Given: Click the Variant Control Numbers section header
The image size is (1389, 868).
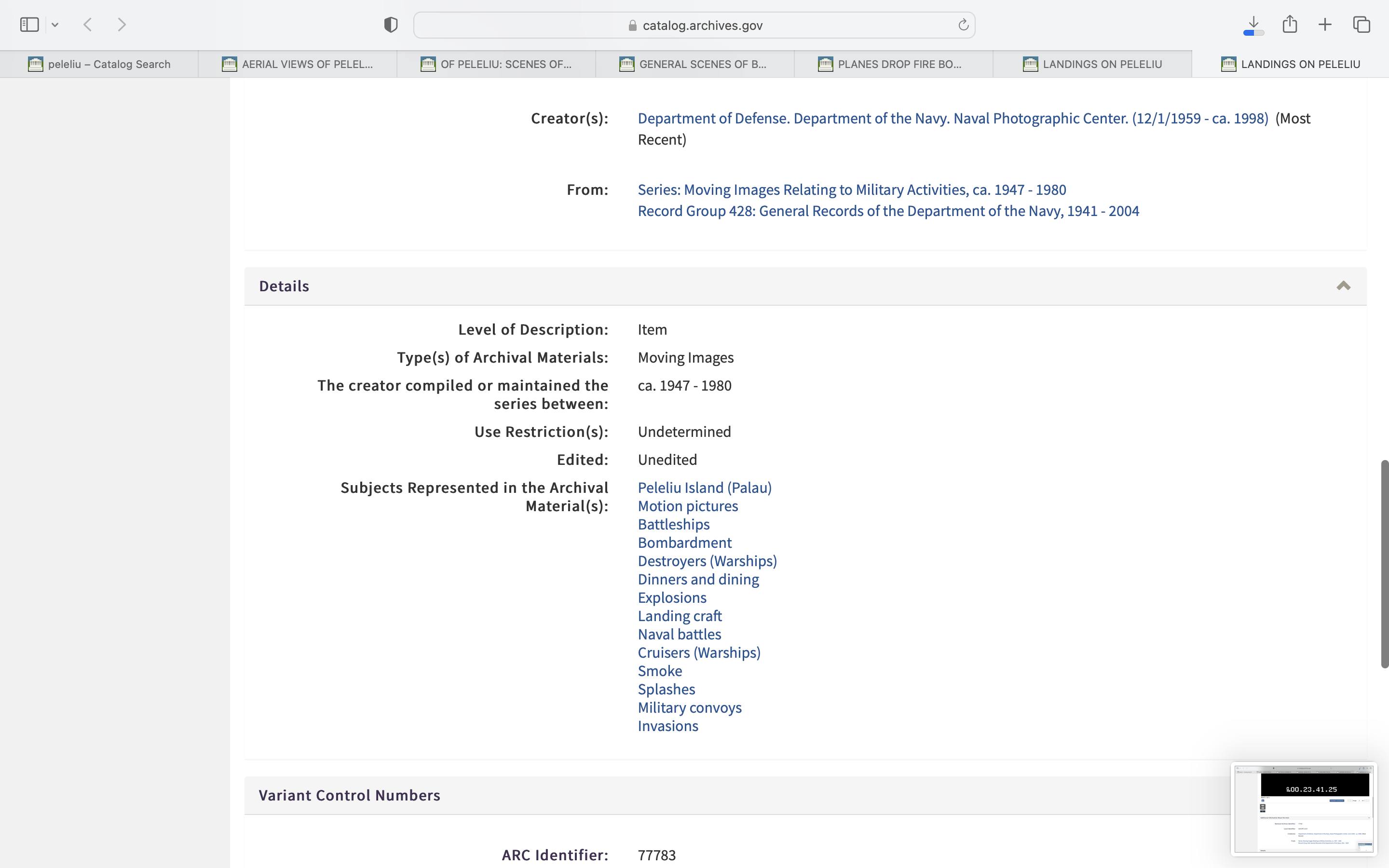Looking at the screenshot, I should click(x=350, y=795).
